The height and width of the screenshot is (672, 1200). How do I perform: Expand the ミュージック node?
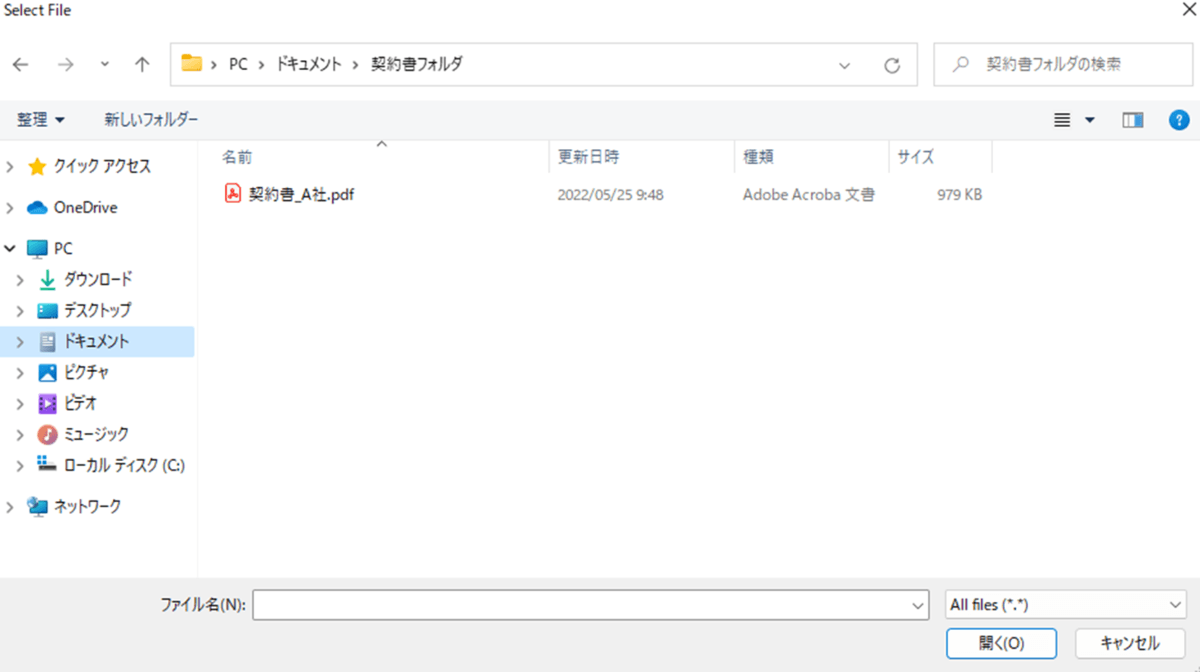pos(21,435)
